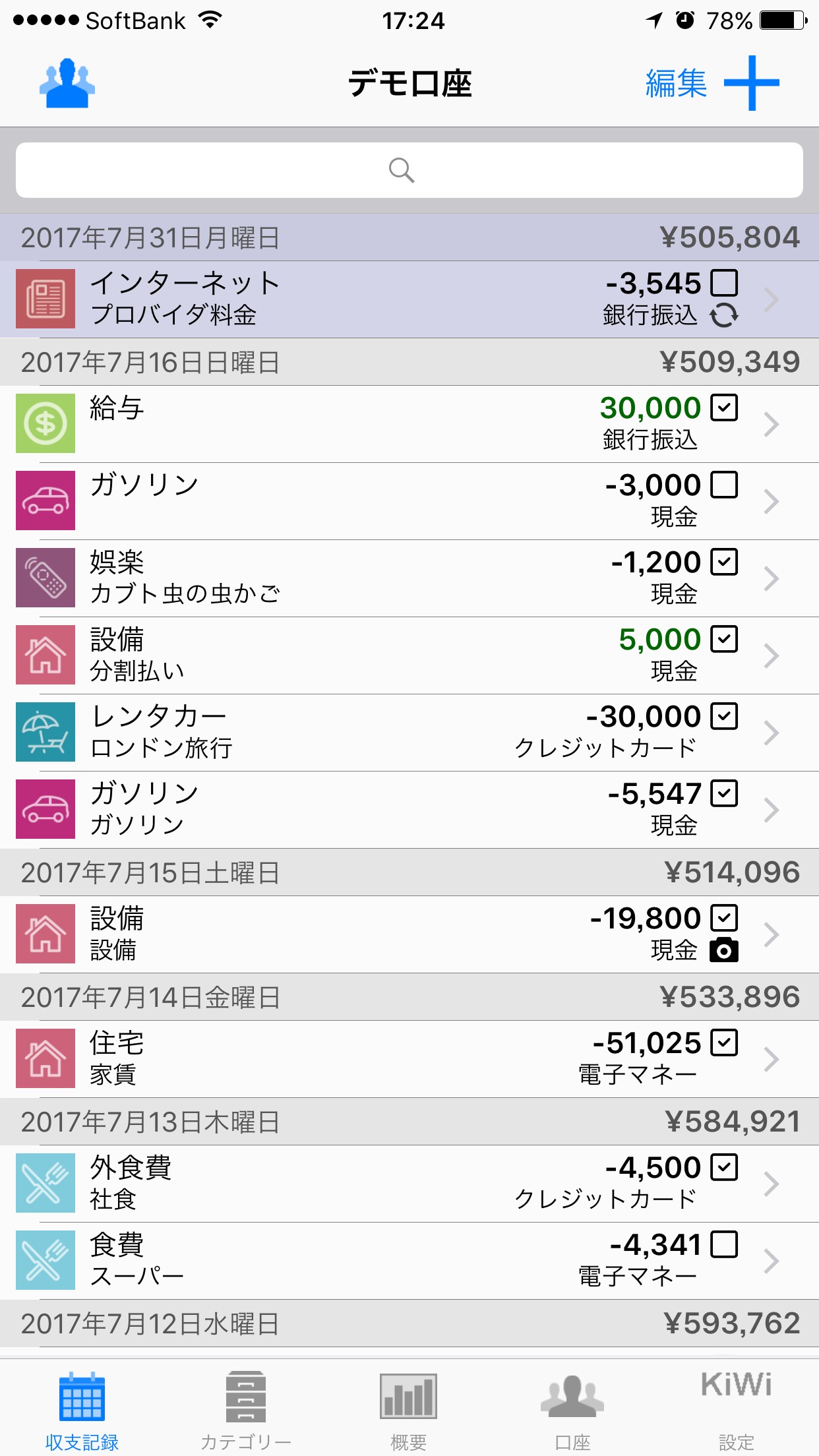Image resolution: width=819 pixels, height=1456 pixels.
Task: Tap the remote control 娯楽 category icon
Action: [x=45, y=578]
